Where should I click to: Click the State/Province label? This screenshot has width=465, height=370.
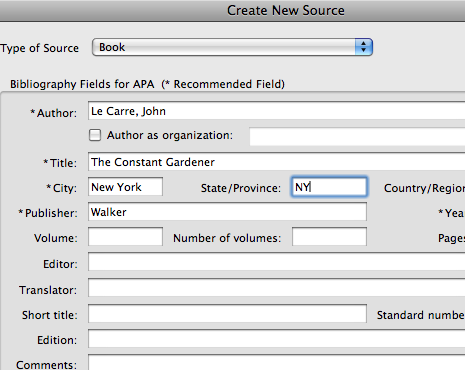click(x=241, y=188)
